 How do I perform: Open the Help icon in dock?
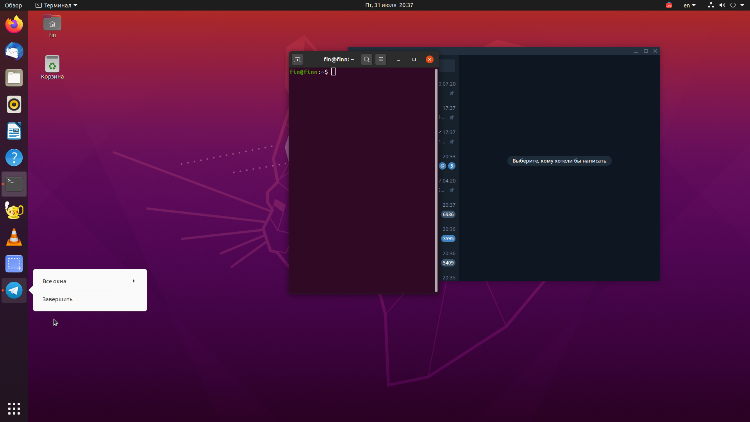[14, 157]
